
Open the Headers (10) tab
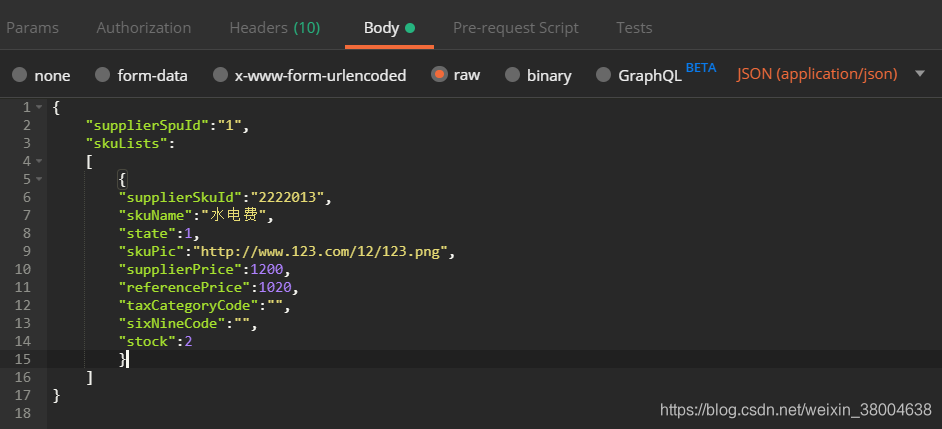[x=275, y=28]
